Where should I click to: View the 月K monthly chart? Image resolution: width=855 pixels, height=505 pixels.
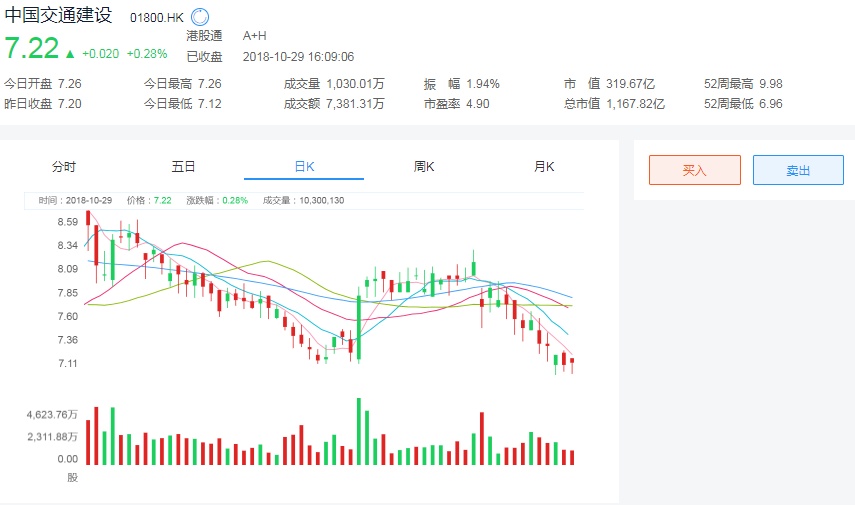(x=544, y=167)
